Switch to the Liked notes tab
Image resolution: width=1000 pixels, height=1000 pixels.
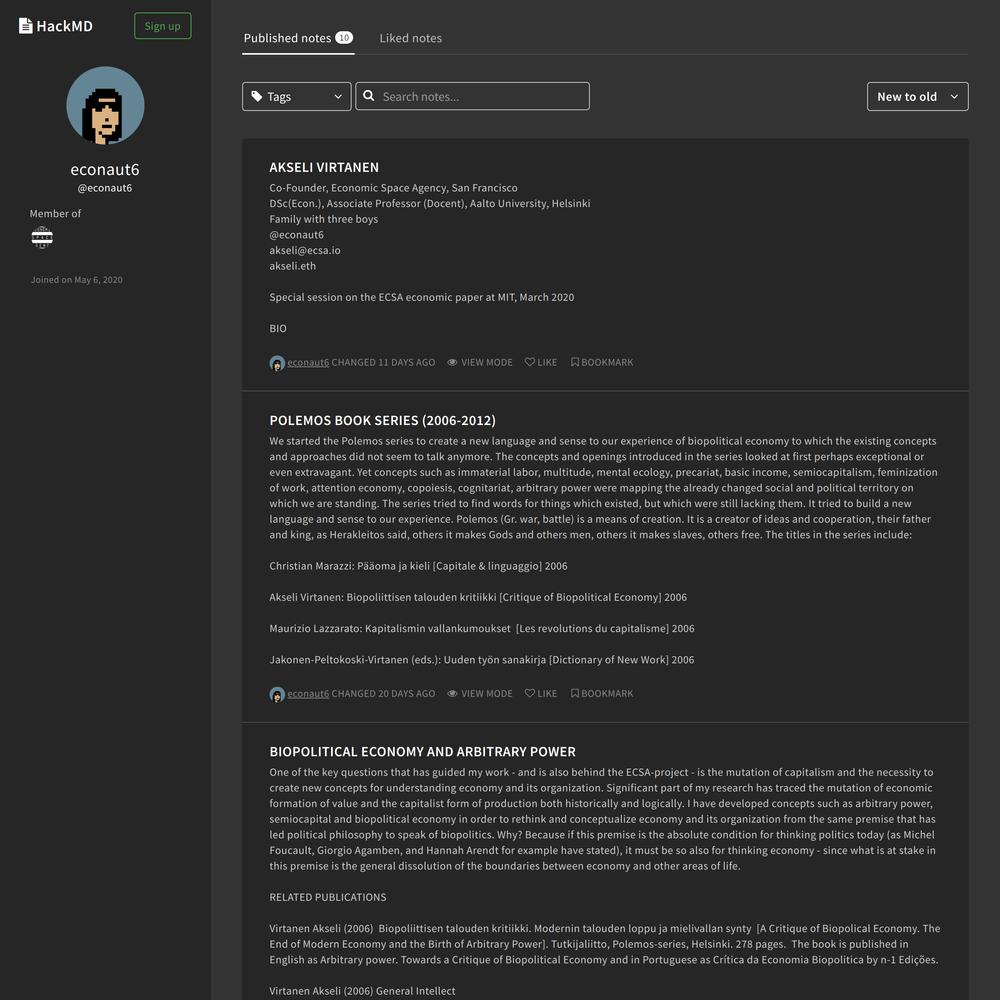410,38
